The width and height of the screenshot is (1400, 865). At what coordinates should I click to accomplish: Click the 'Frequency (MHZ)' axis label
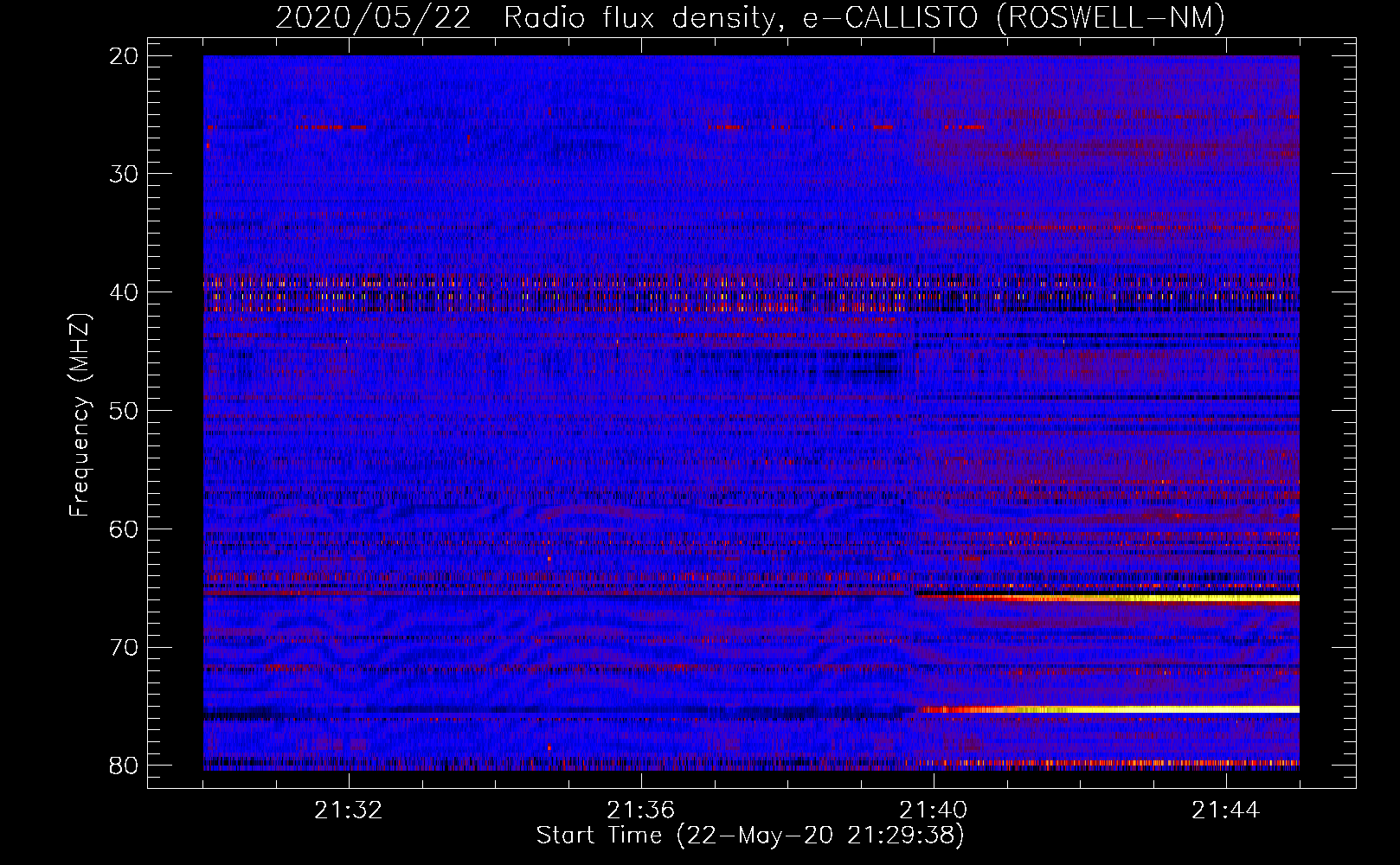click(x=80, y=415)
